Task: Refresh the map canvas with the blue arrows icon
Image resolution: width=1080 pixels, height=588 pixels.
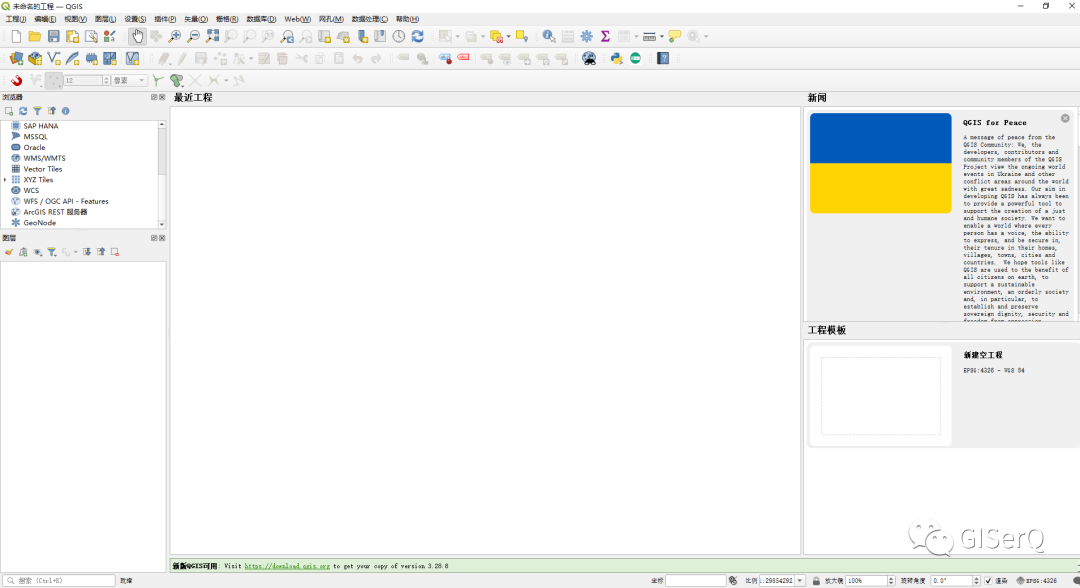Action: pos(417,36)
